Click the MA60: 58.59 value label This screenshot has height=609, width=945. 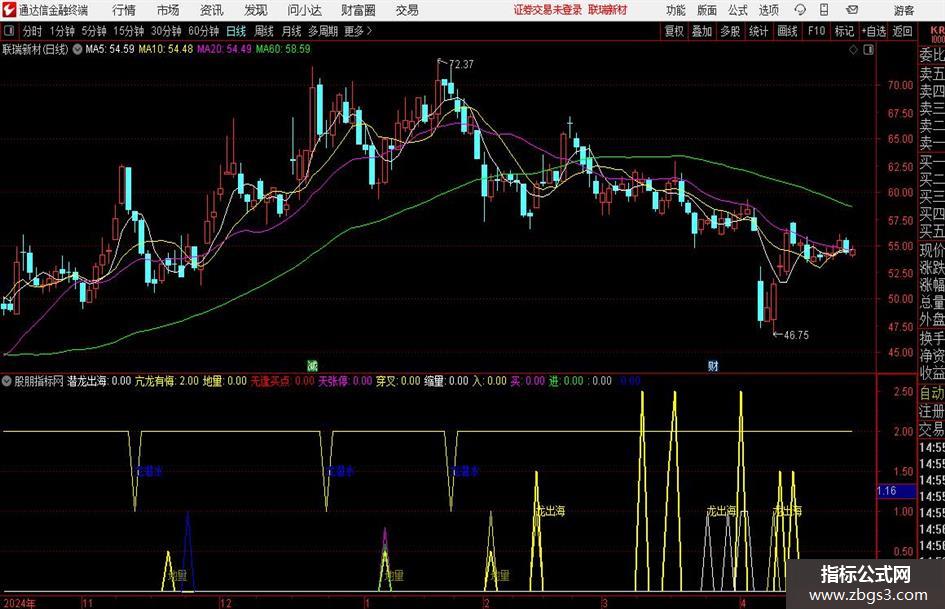coord(283,49)
